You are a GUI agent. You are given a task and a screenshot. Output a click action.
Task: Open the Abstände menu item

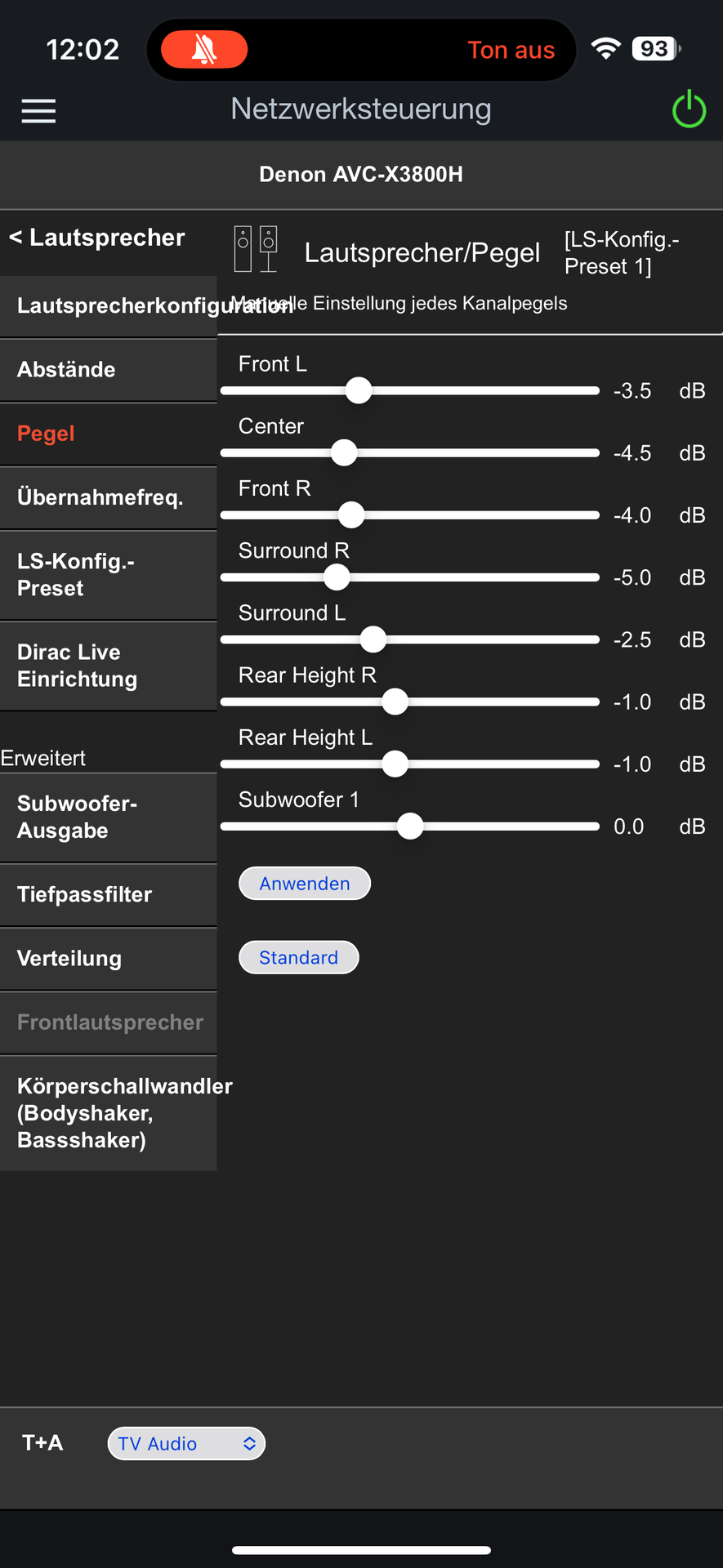tap(108, 369)
